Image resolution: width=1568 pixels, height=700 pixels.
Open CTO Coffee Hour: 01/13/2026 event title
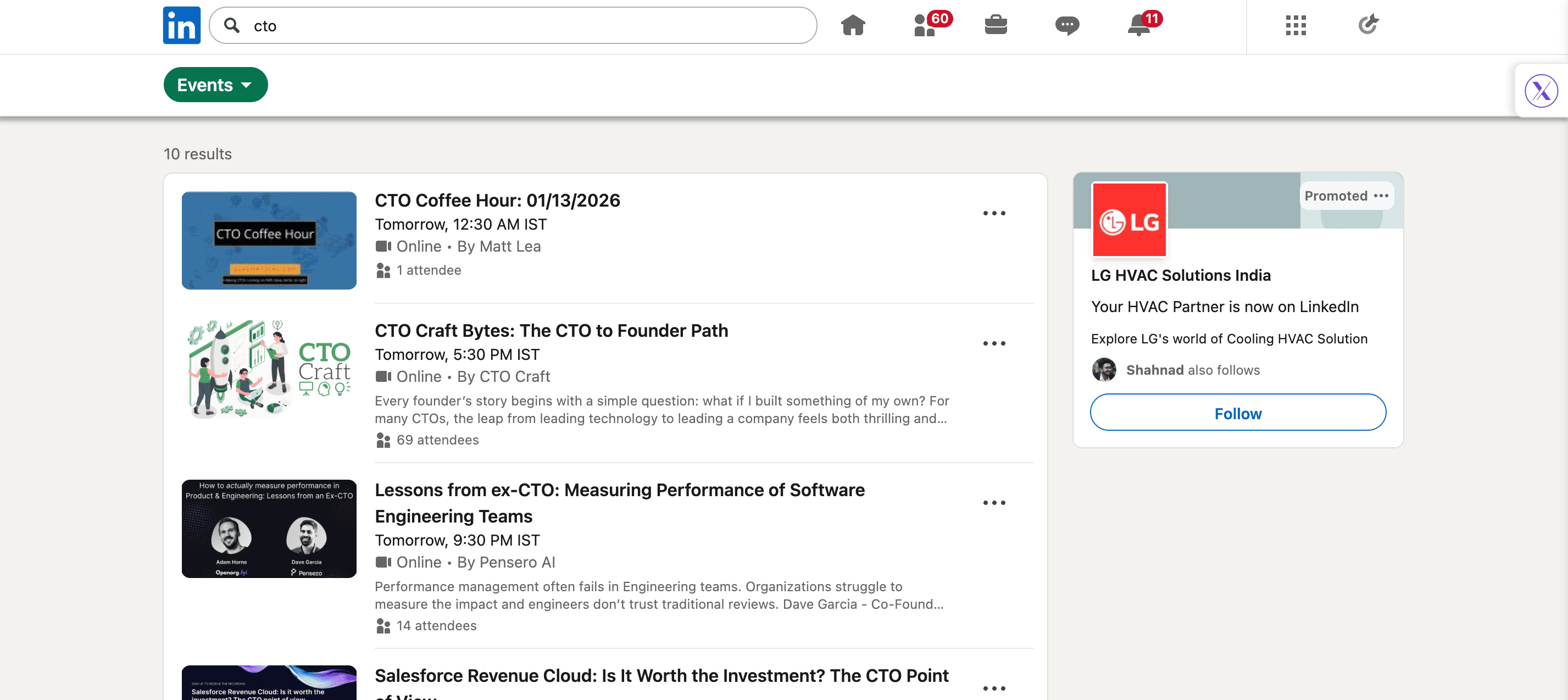click(497, 200)
